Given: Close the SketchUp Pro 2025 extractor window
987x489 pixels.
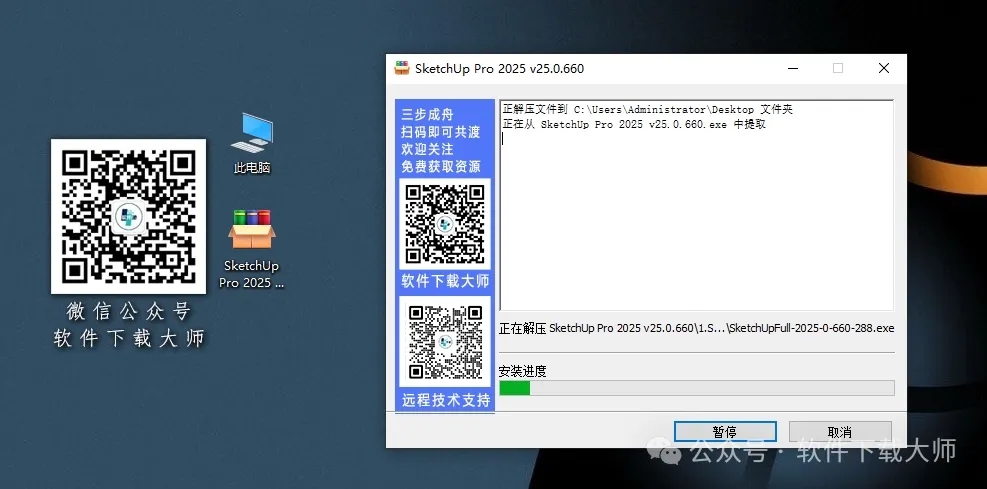Looking at the screenshot, I should point(884,69).
